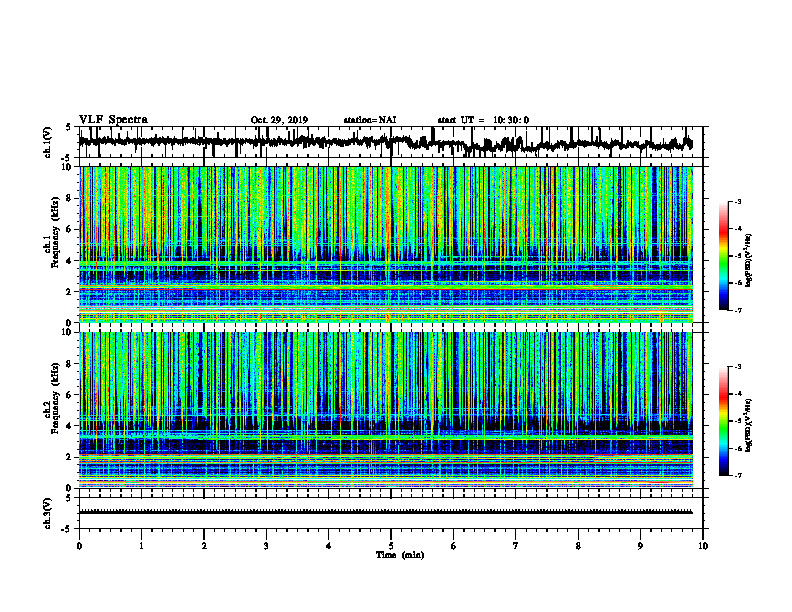Click the "10" tick label on the time axis
Image resolution: width=792 pixels, height=612 pixels.
pos(703,546)
